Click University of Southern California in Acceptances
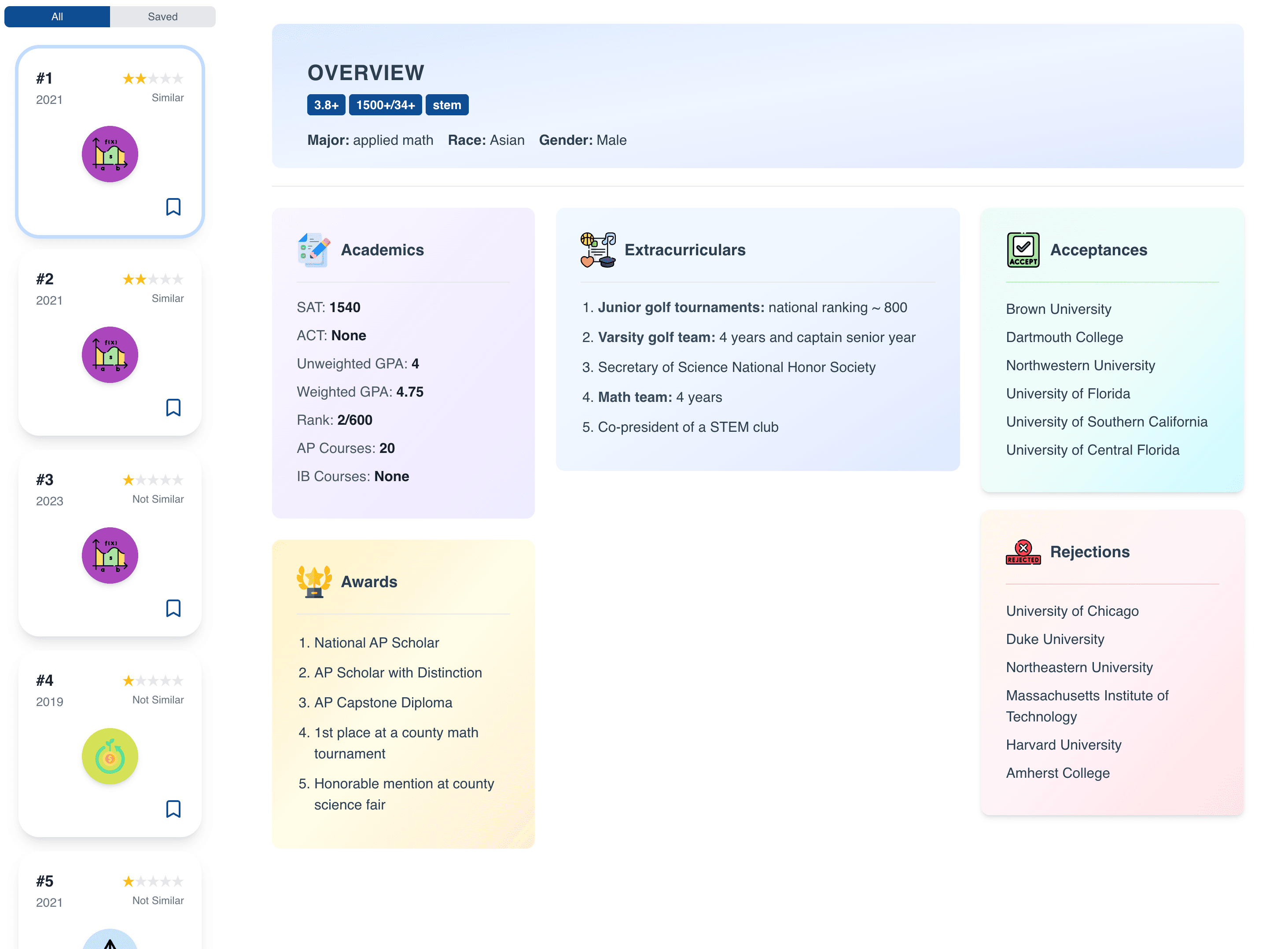Viewport: 1288px width, 949px height. tap(1107, 422)
